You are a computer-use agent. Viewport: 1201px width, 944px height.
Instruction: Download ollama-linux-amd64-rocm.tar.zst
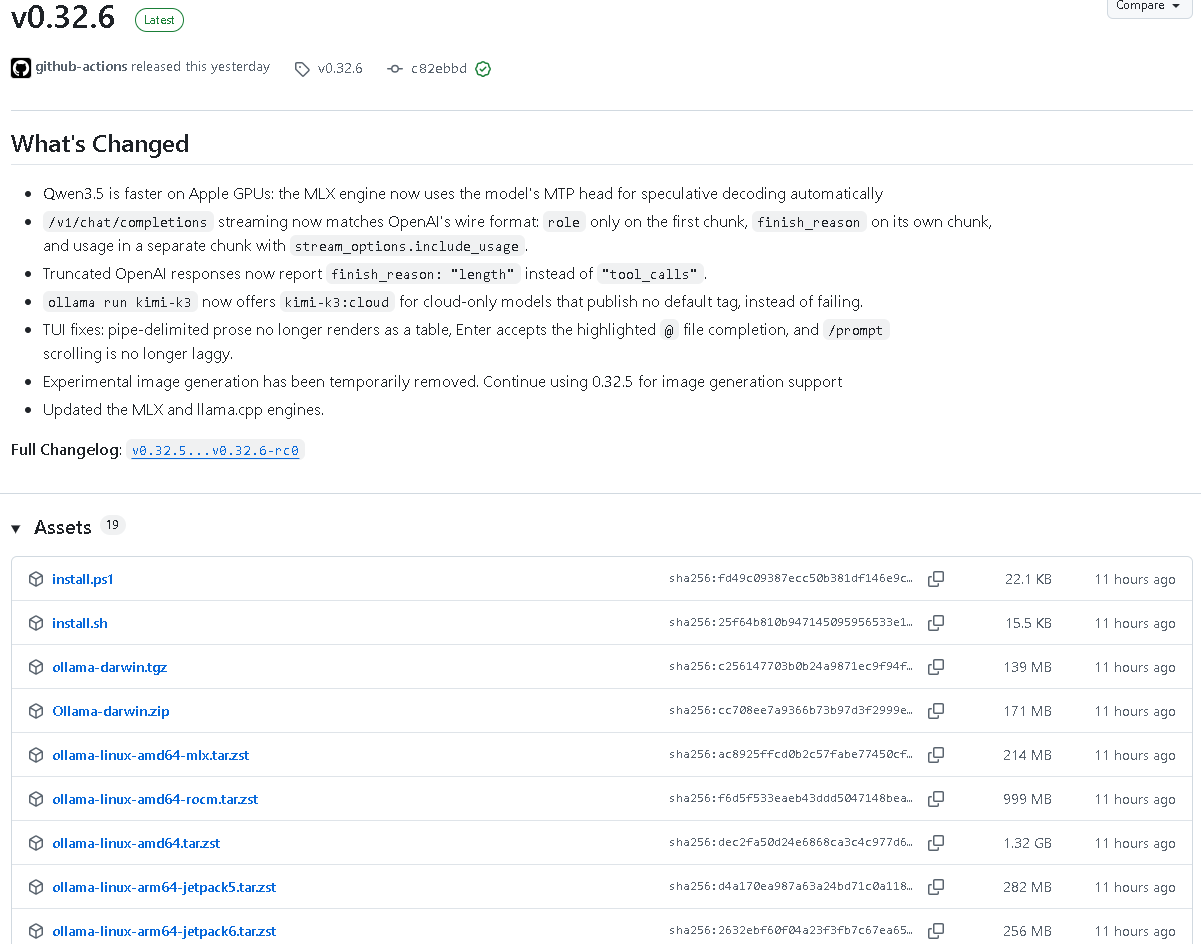click(x=155, y=799)
